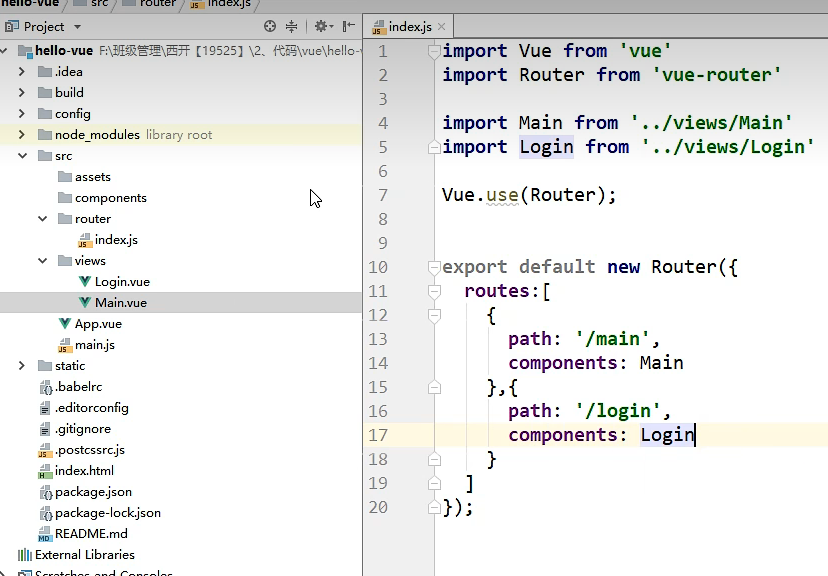The width and height of the screenshot is (828, 576).
Task: Click 'routes' property on line 11
Action: (497, 291)
